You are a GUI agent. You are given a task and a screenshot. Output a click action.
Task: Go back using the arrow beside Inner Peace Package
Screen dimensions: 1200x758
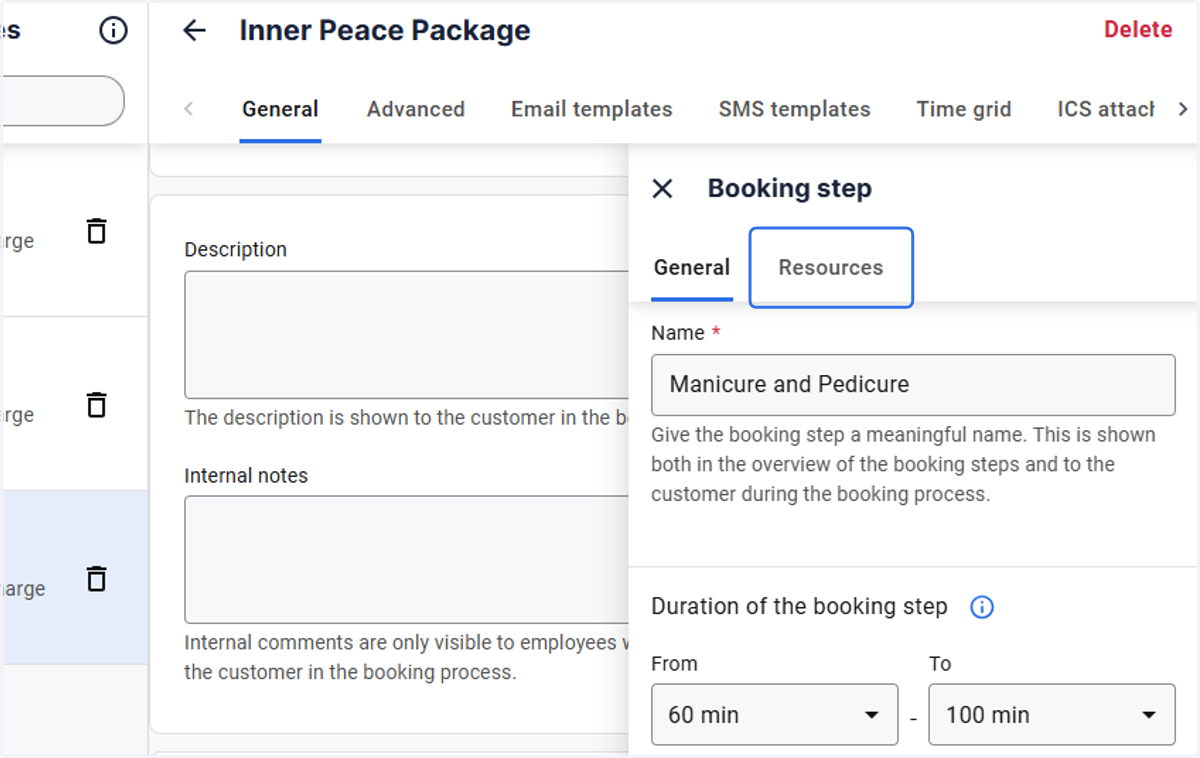(194, 31)
